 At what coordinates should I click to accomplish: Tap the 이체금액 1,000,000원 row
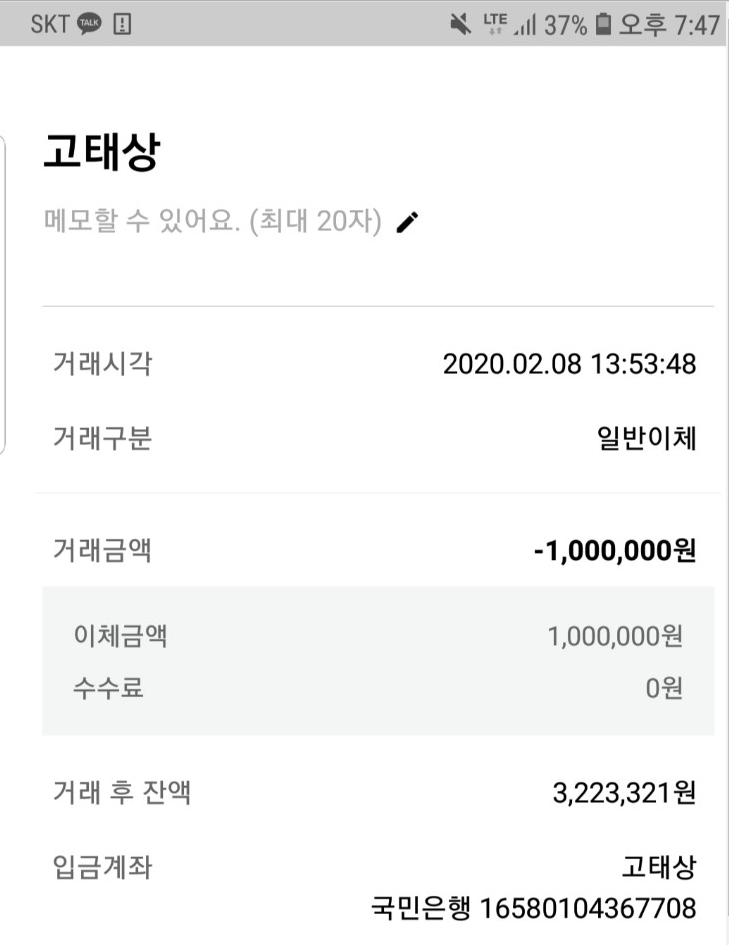click(x=378, y=636)
